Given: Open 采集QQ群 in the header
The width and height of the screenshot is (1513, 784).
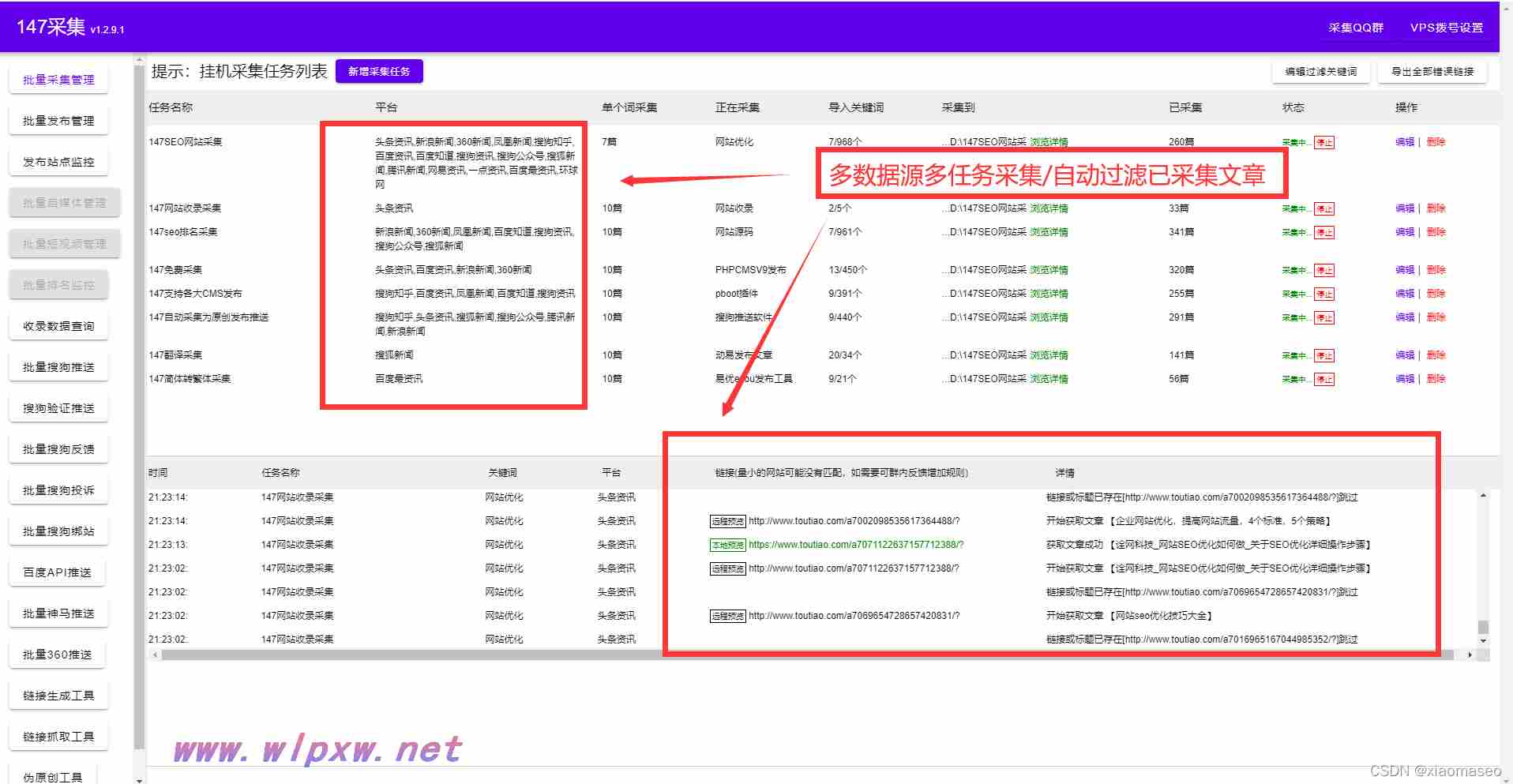Looking at the screenshot, I should [x=1356, y=28].
